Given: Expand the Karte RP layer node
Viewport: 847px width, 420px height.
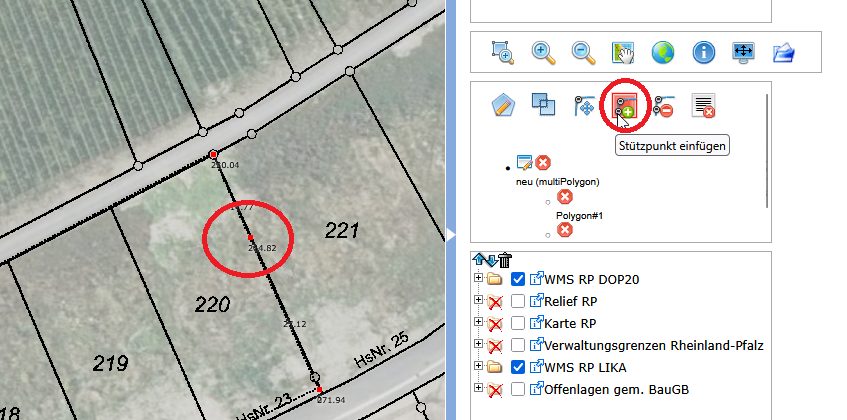Looking at the screenshot, I should [x=478, y=323].
